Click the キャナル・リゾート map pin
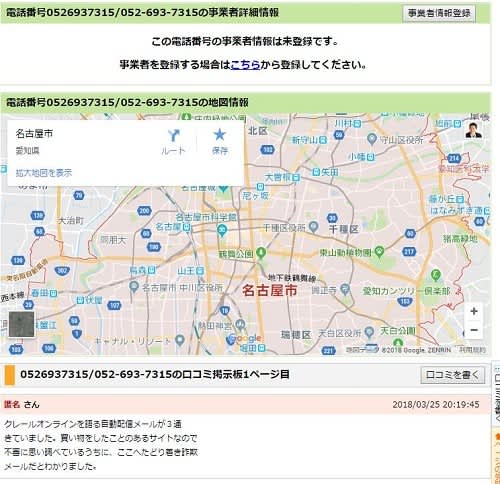500x484 pixels. (180, 340)
